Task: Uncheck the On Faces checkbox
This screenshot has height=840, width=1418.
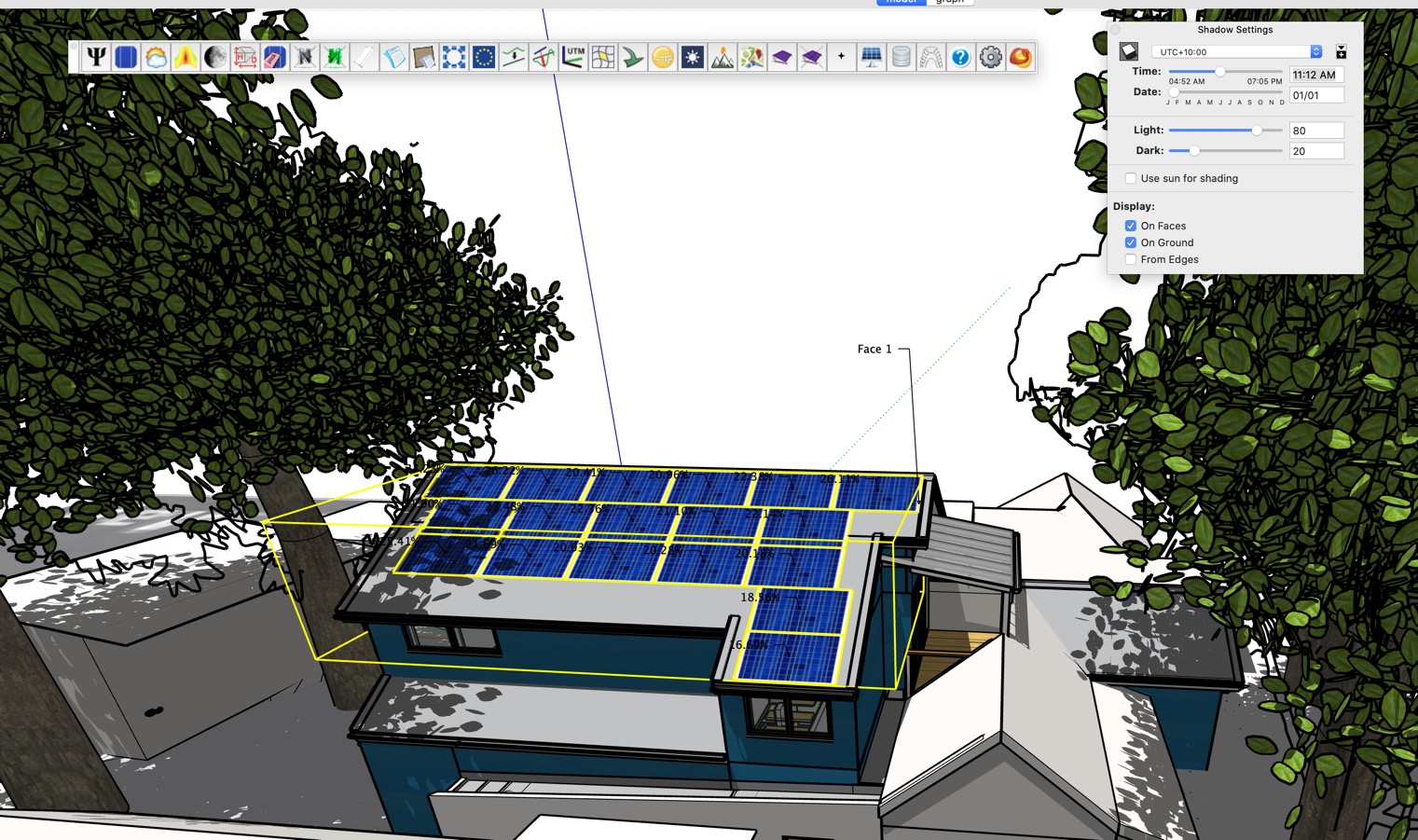Action: (x=1131, y=226)
